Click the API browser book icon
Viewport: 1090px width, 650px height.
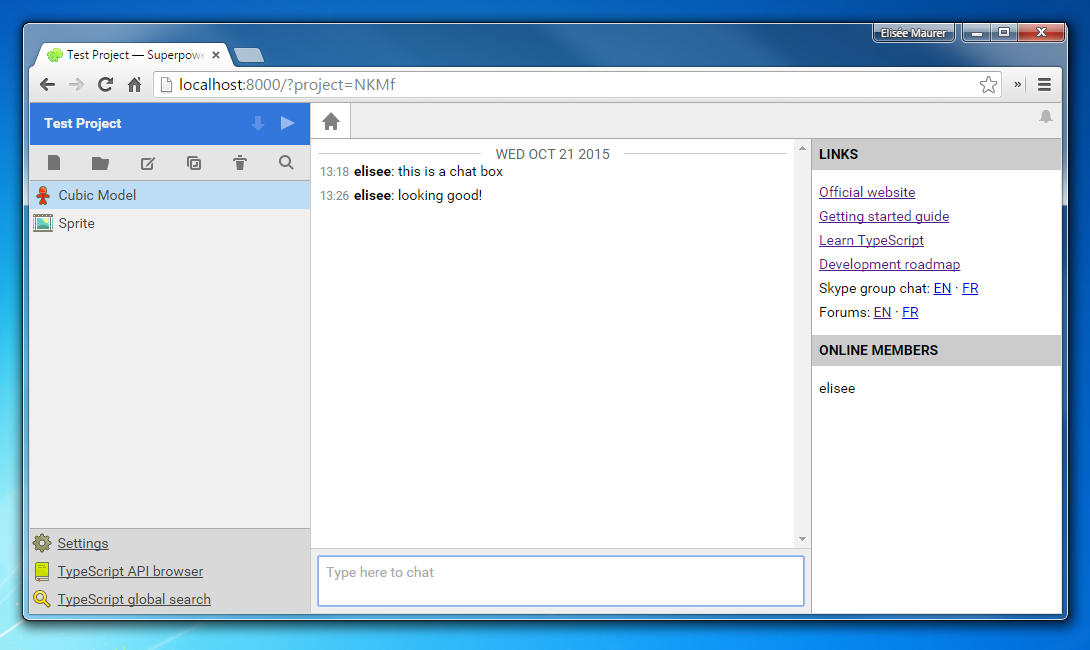tap(42, 571)
